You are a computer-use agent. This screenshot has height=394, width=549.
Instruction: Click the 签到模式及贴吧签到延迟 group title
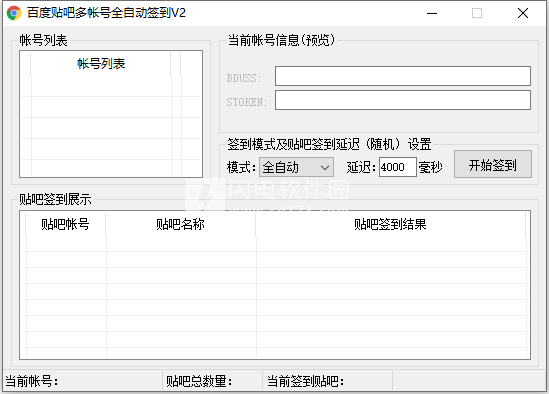(329, 144)
